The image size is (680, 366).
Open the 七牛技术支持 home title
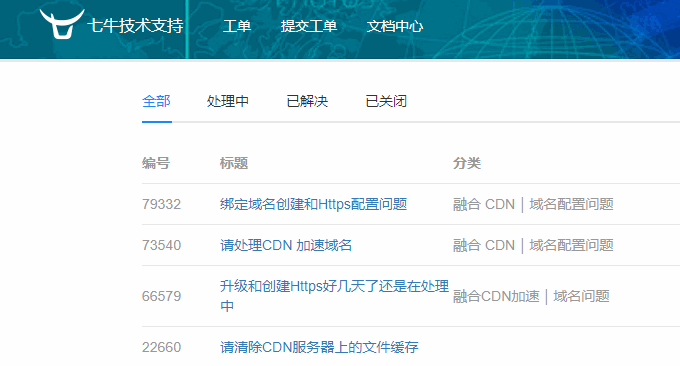pos(135,26)
